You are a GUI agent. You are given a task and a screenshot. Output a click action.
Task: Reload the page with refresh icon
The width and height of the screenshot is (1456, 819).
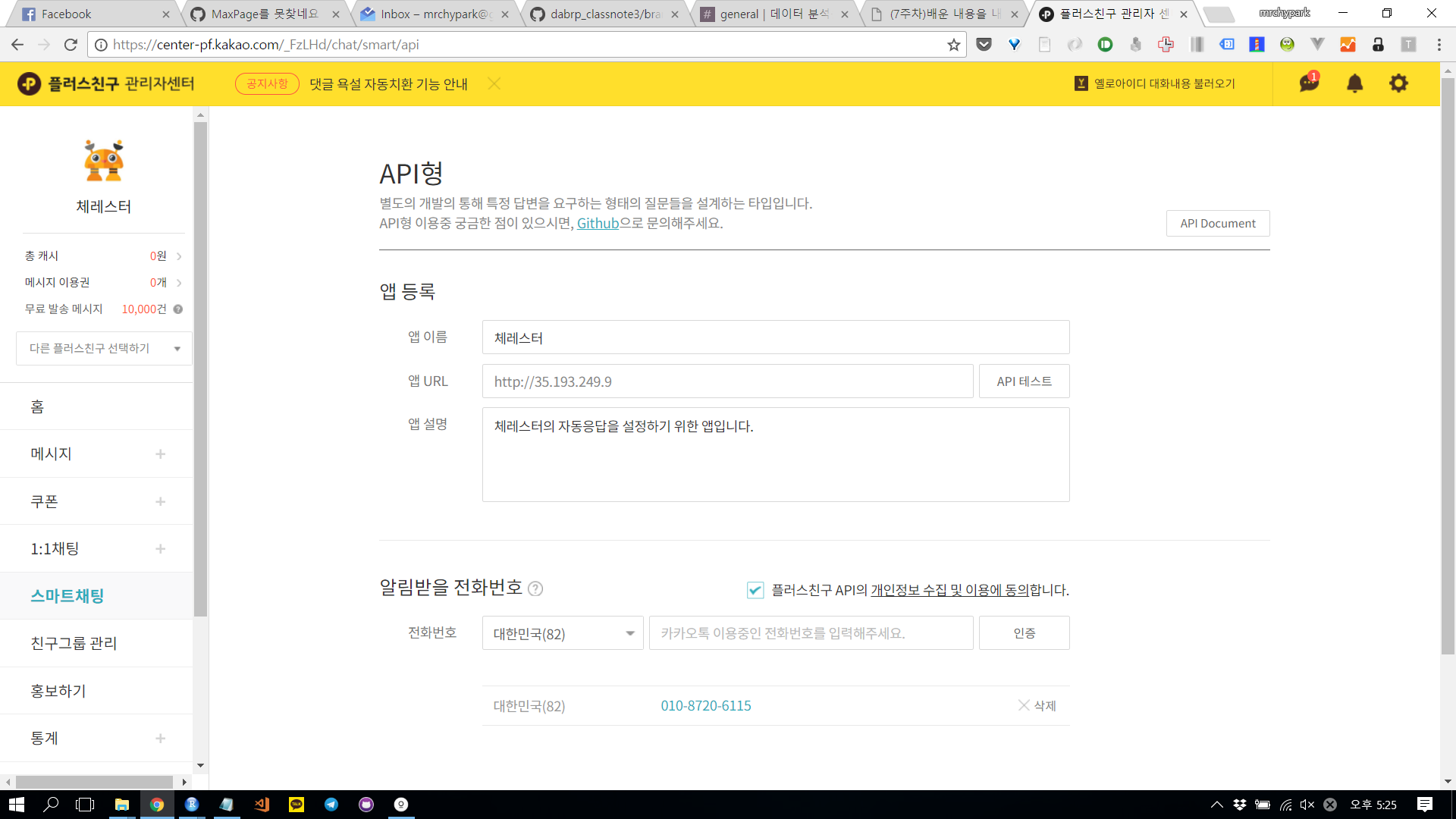[71, 45]
